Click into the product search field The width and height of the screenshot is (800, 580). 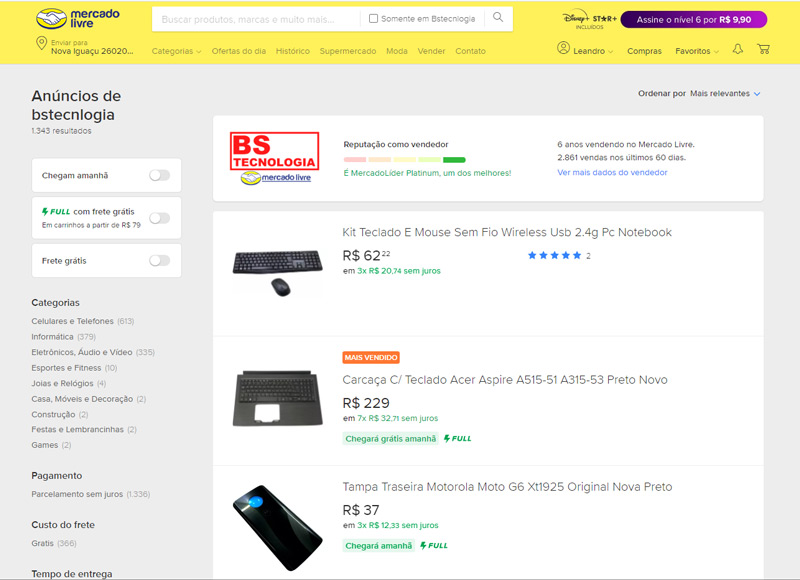[x=255, y=19]
